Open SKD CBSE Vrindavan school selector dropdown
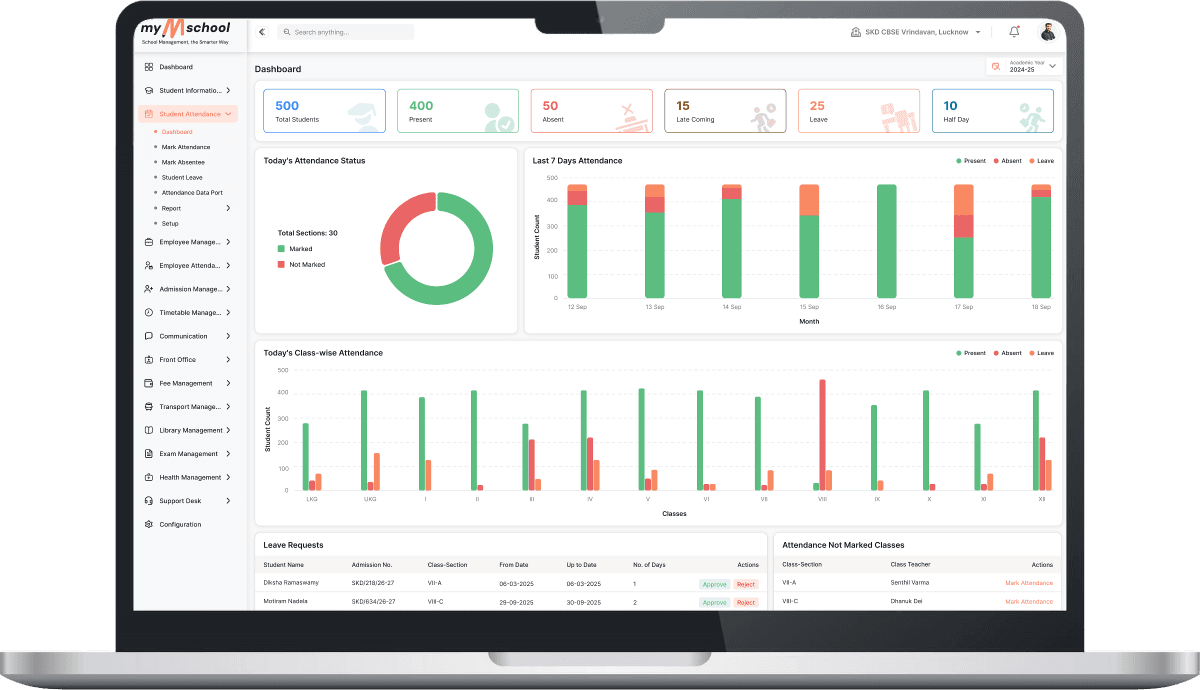 916,32
